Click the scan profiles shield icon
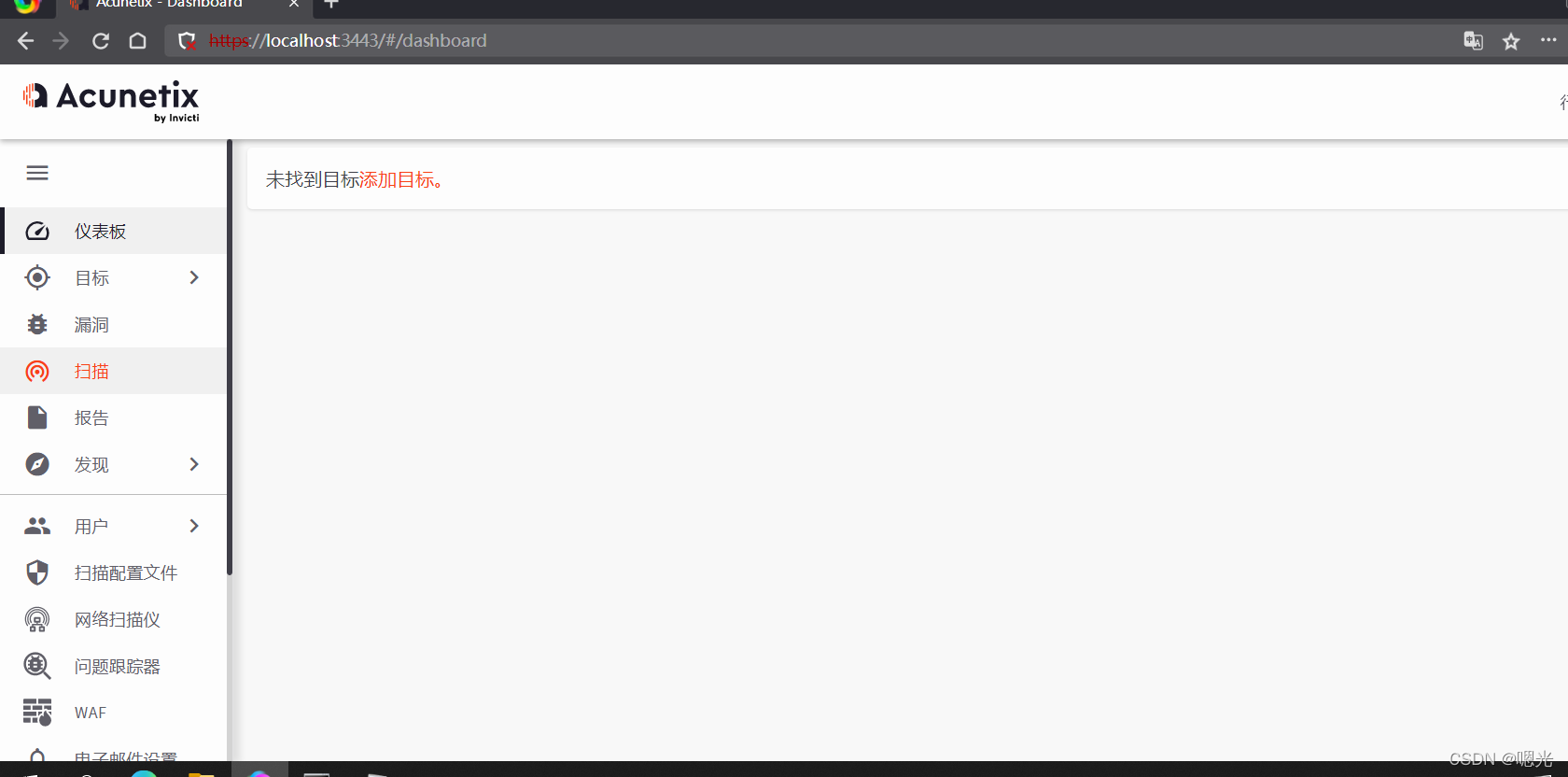The width and height of the screenshot is (1568, 777). (37, 572)
